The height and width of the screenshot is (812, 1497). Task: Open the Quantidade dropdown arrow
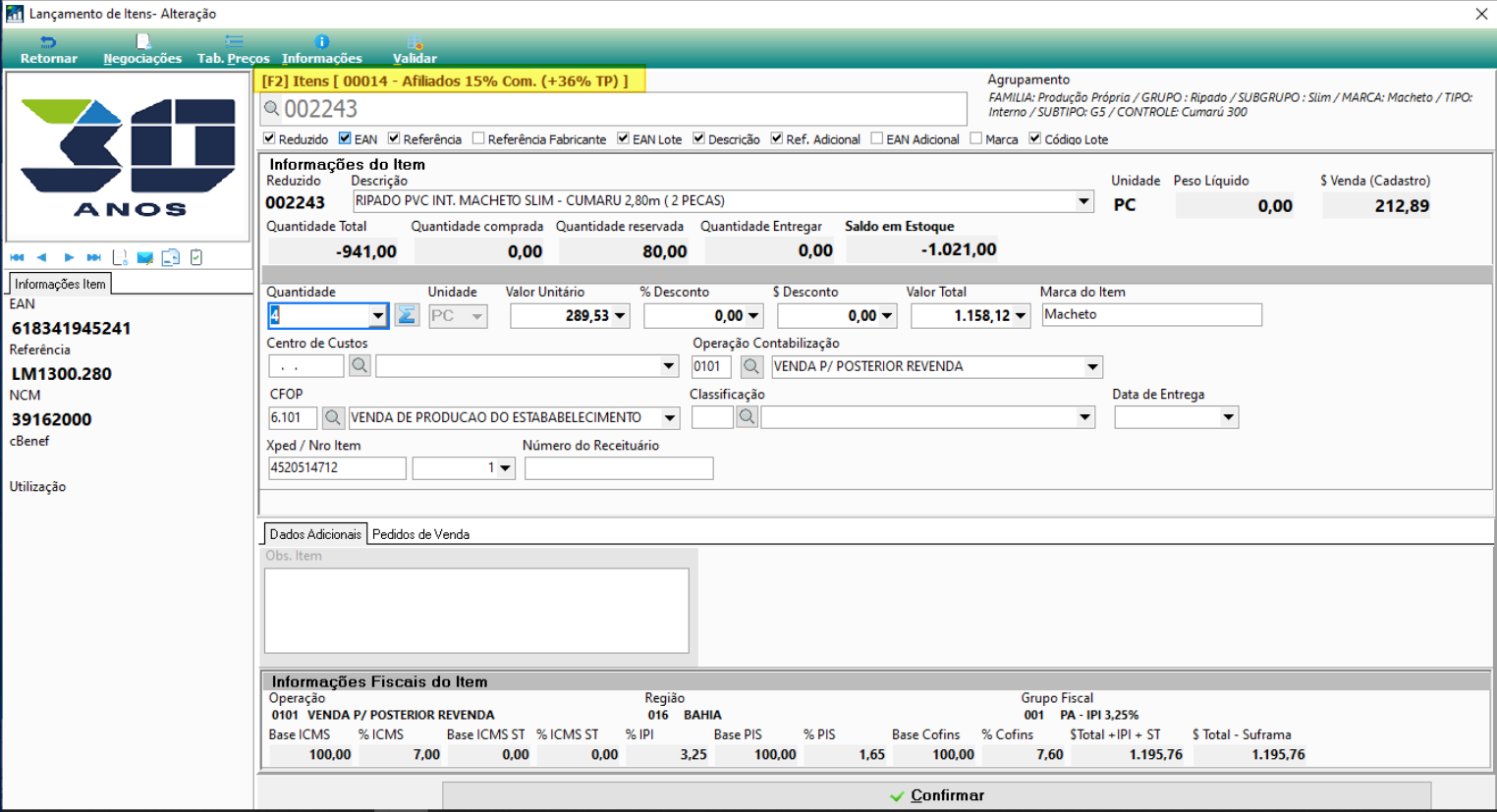pos(378,316)
